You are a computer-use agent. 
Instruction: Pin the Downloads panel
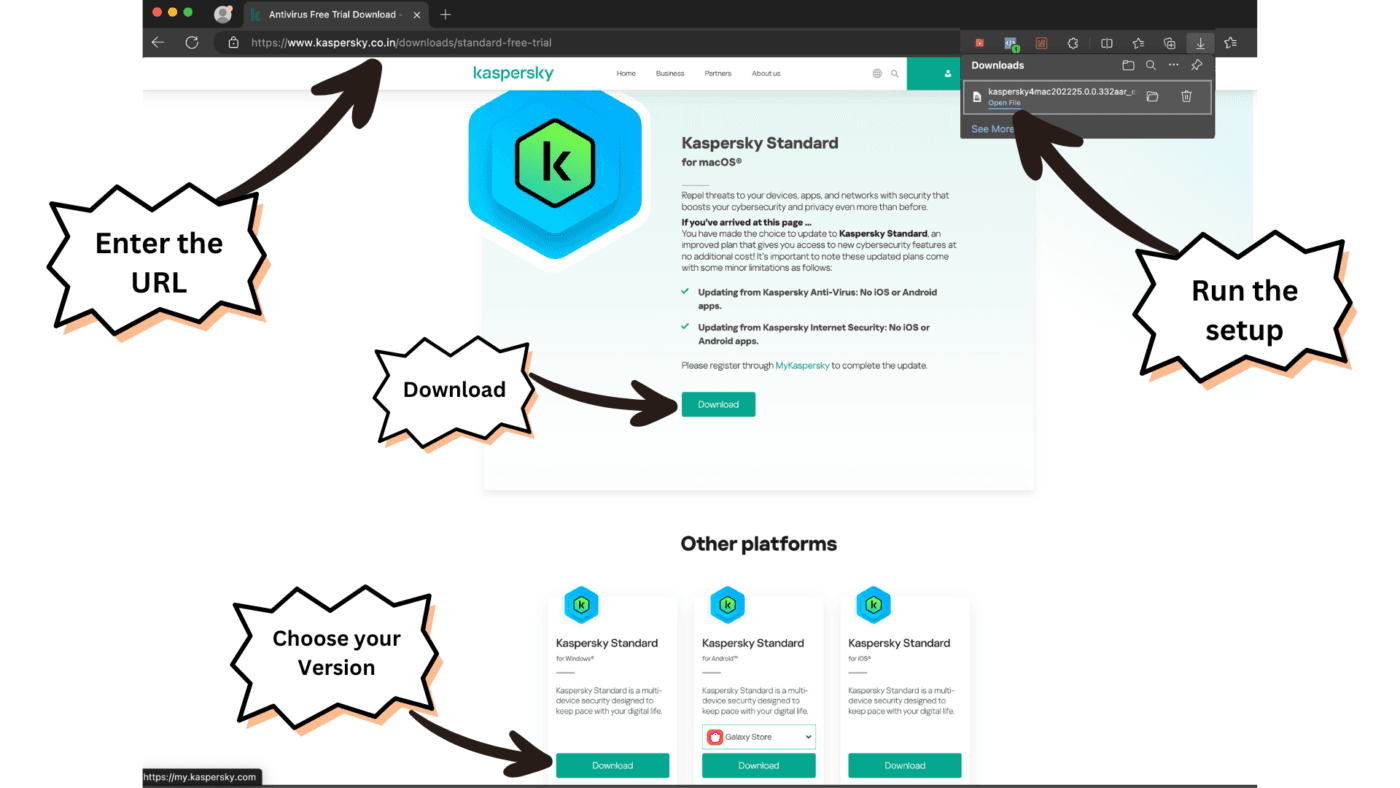point(1197,65)
